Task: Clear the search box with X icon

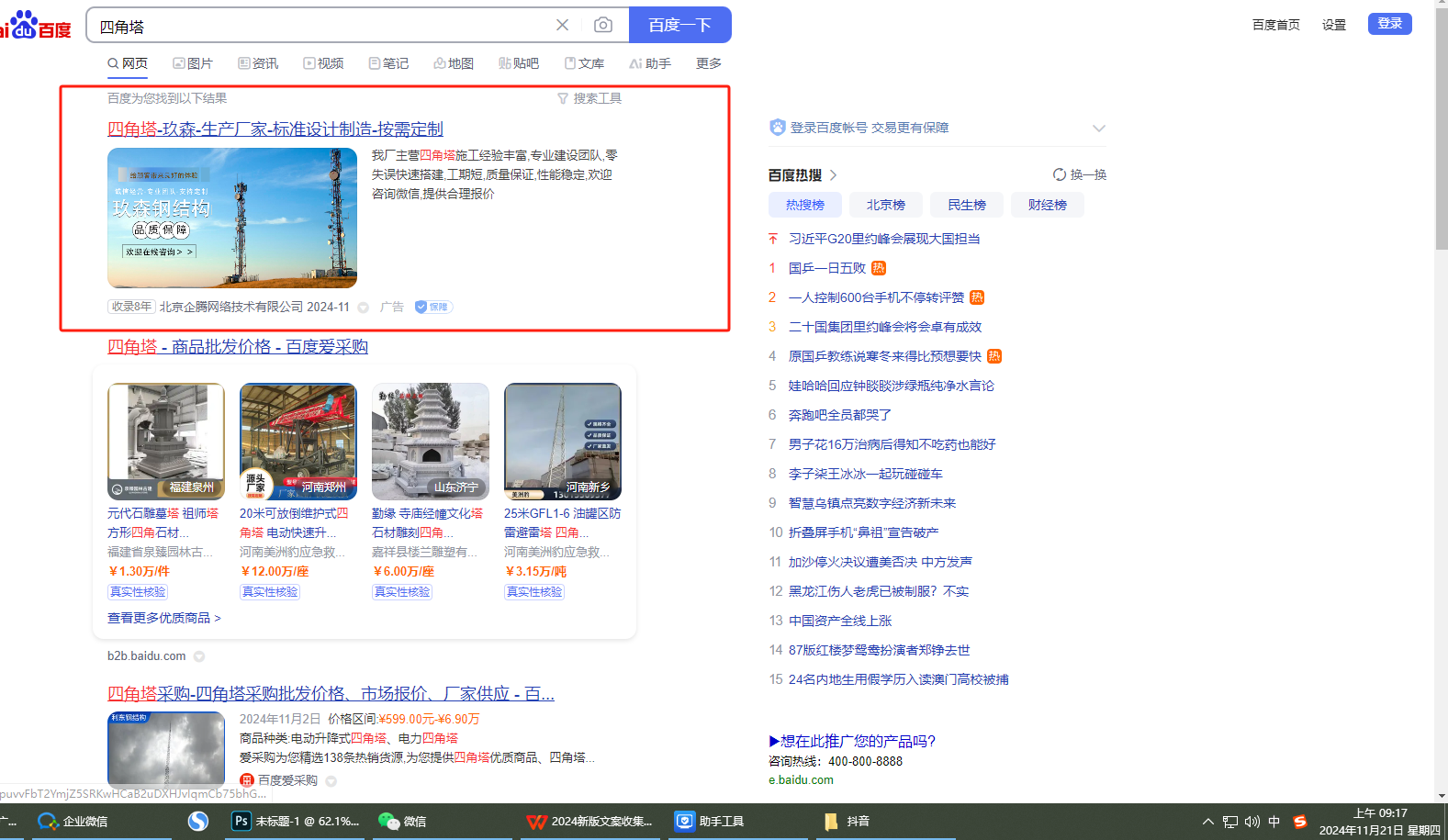Action: 562,25
